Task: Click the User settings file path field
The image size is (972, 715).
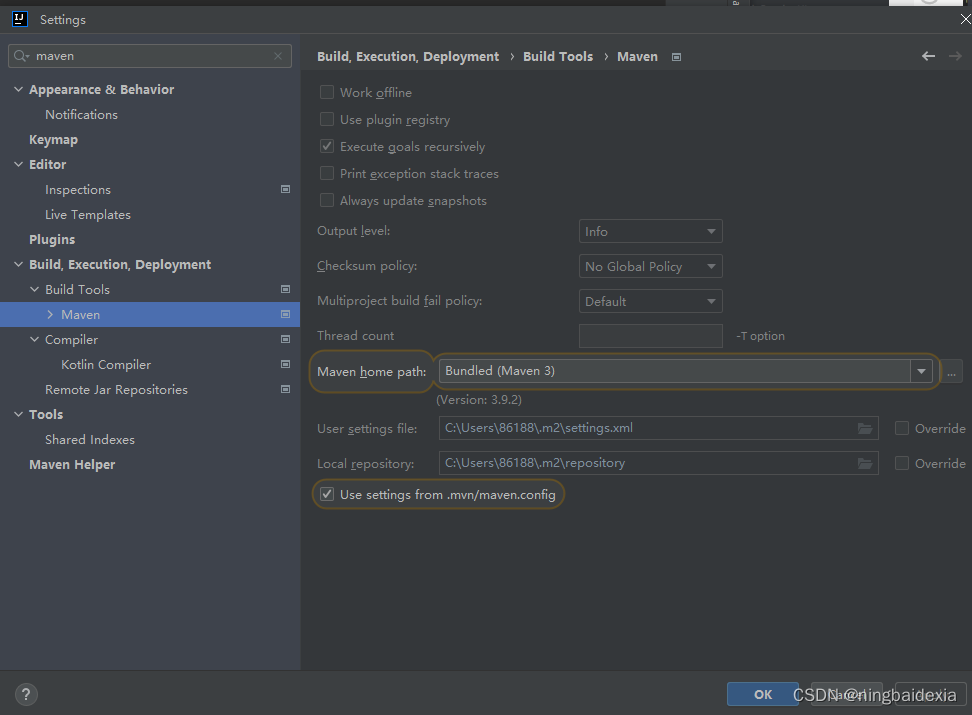Action: pyautogui.click(x=658, y=429)
